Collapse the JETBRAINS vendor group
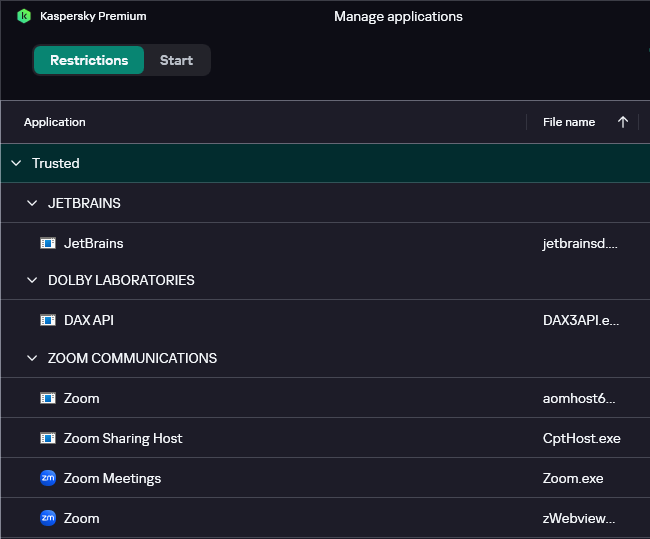The image size is (650, 539). [32, 203]
